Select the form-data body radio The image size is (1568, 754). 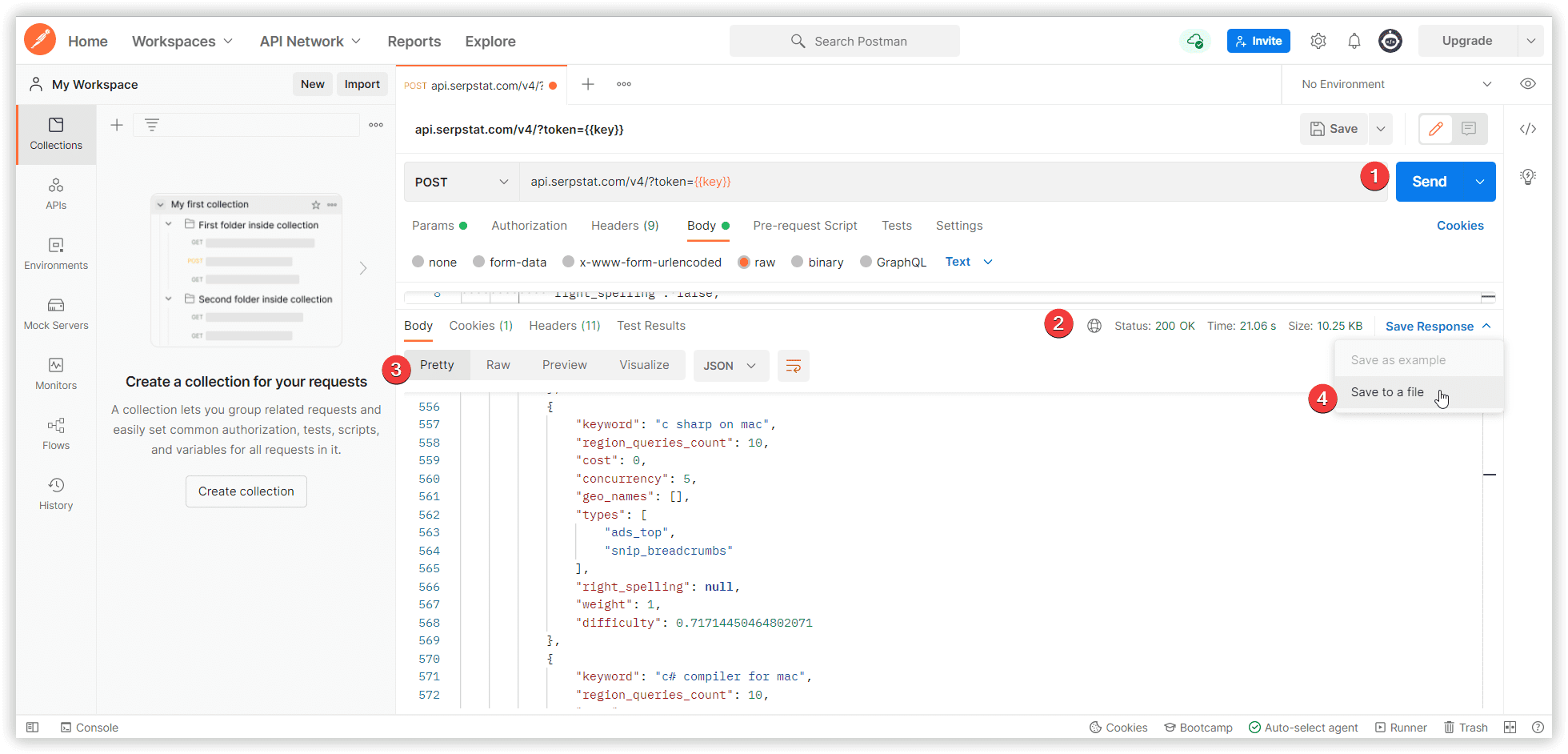(478, 262)
